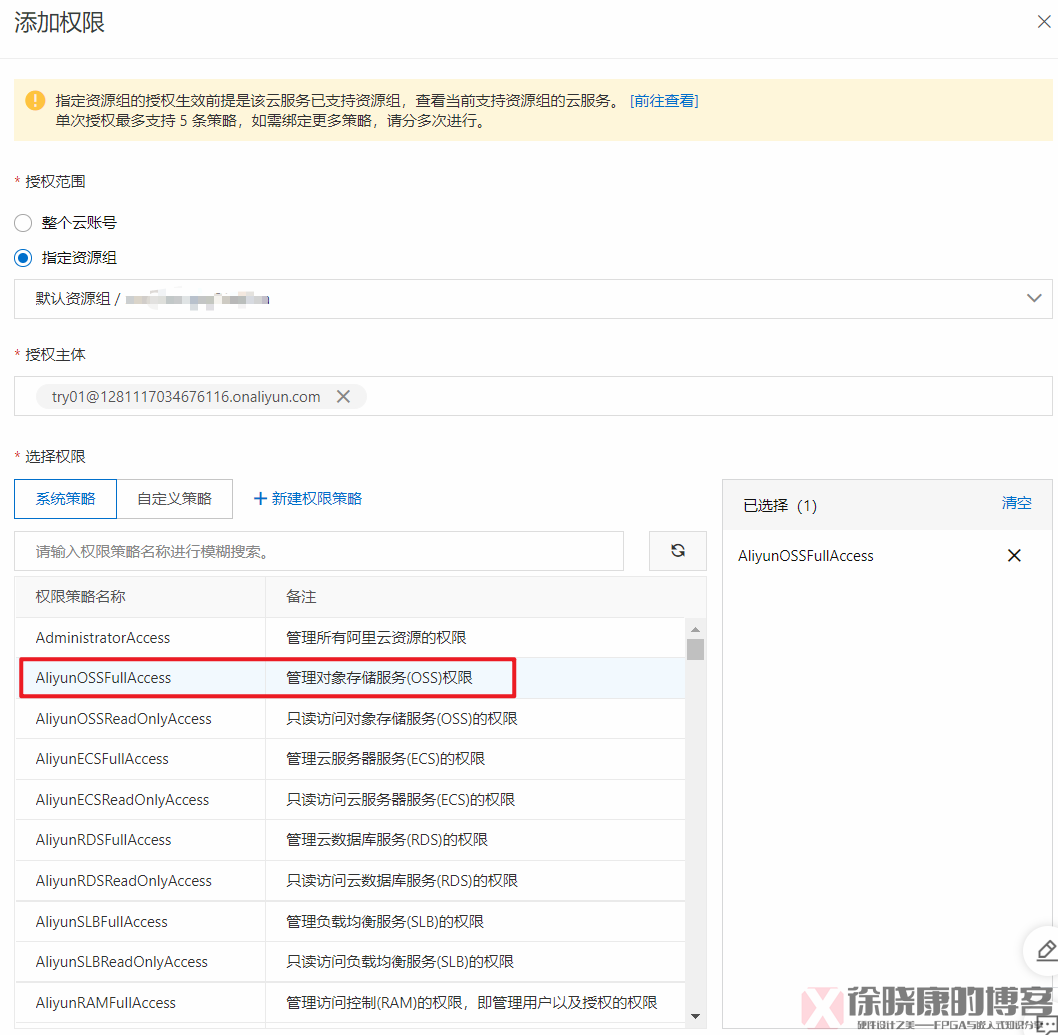
Task: Select AliyunRAMFullAccess policy row
Action: click(x=350, y=1003)
